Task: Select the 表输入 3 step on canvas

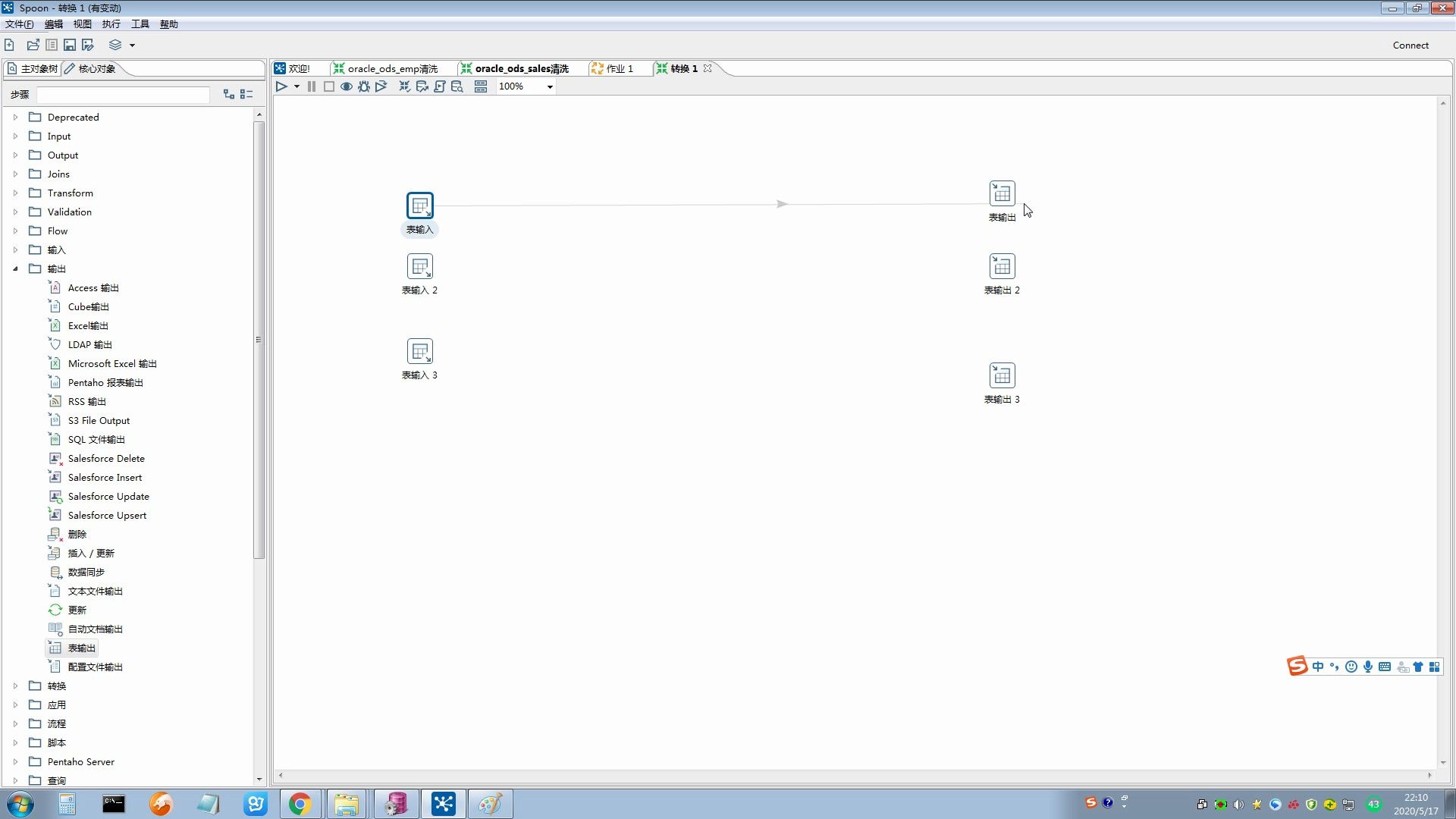Action: tap(419, 351)
